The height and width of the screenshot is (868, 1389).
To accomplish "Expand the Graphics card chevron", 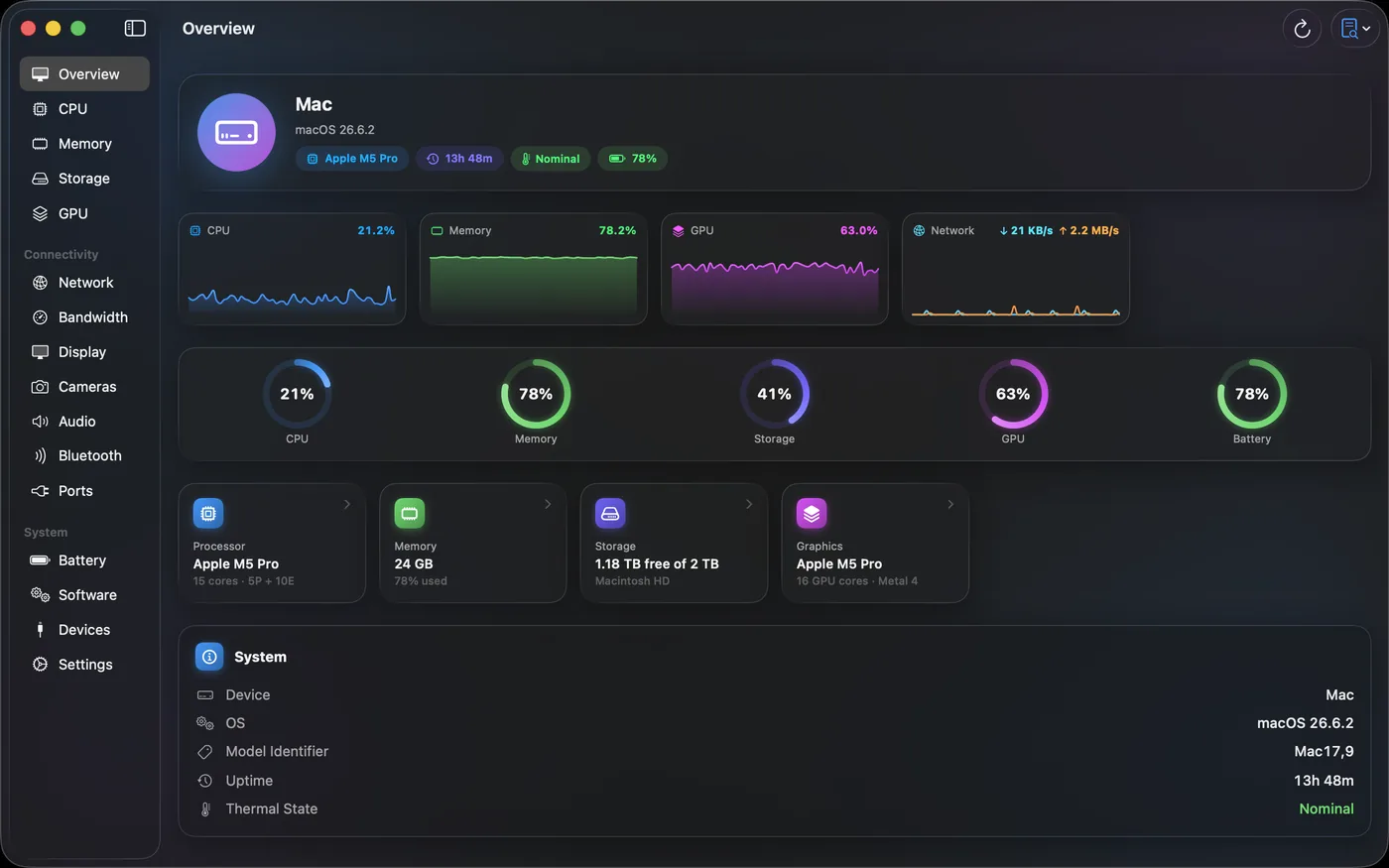I will tap(950, 504).
